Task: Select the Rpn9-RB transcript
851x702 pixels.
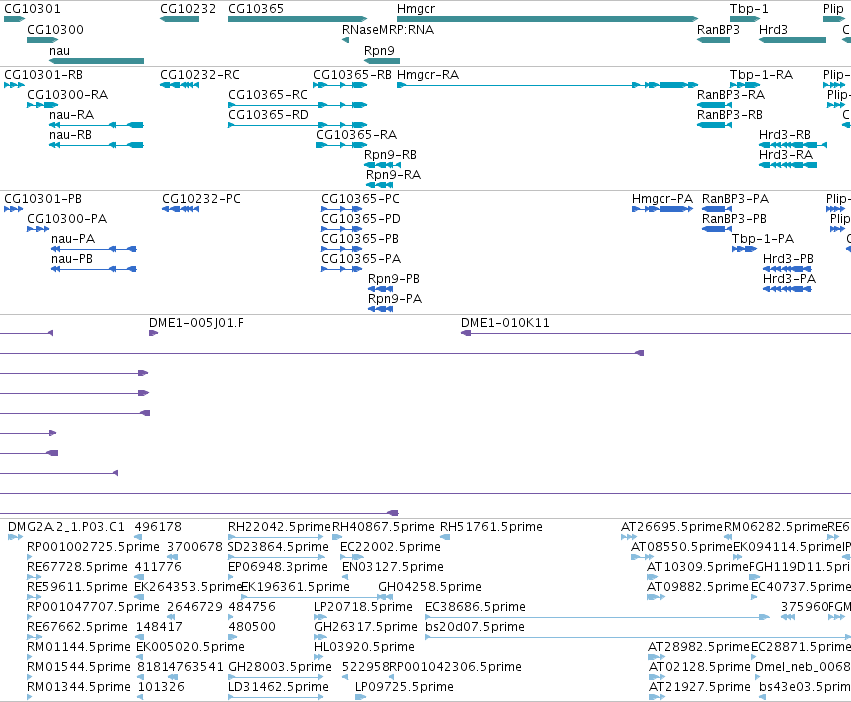Action: 382,165
